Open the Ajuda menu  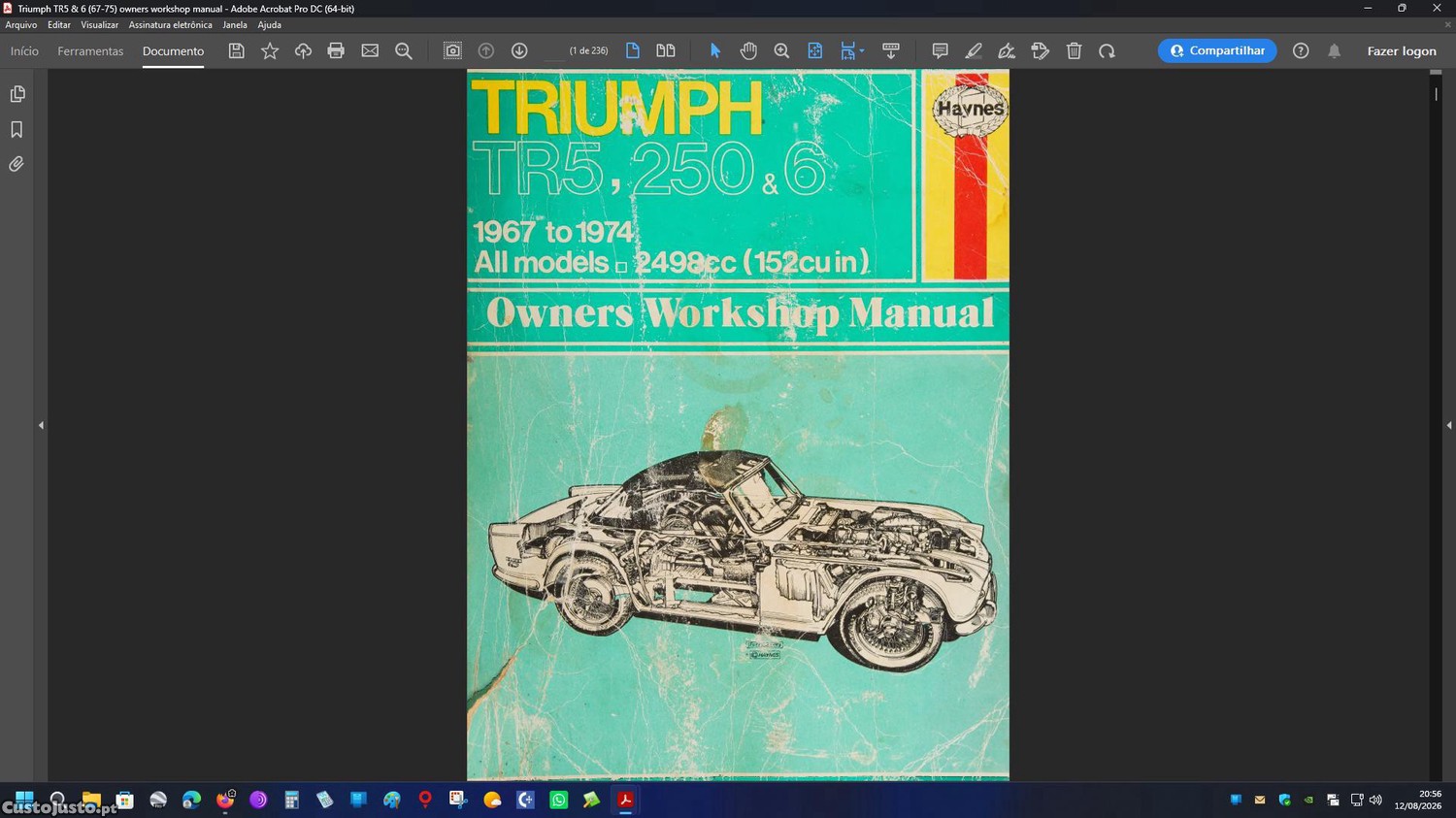click(x=269, y=25)
